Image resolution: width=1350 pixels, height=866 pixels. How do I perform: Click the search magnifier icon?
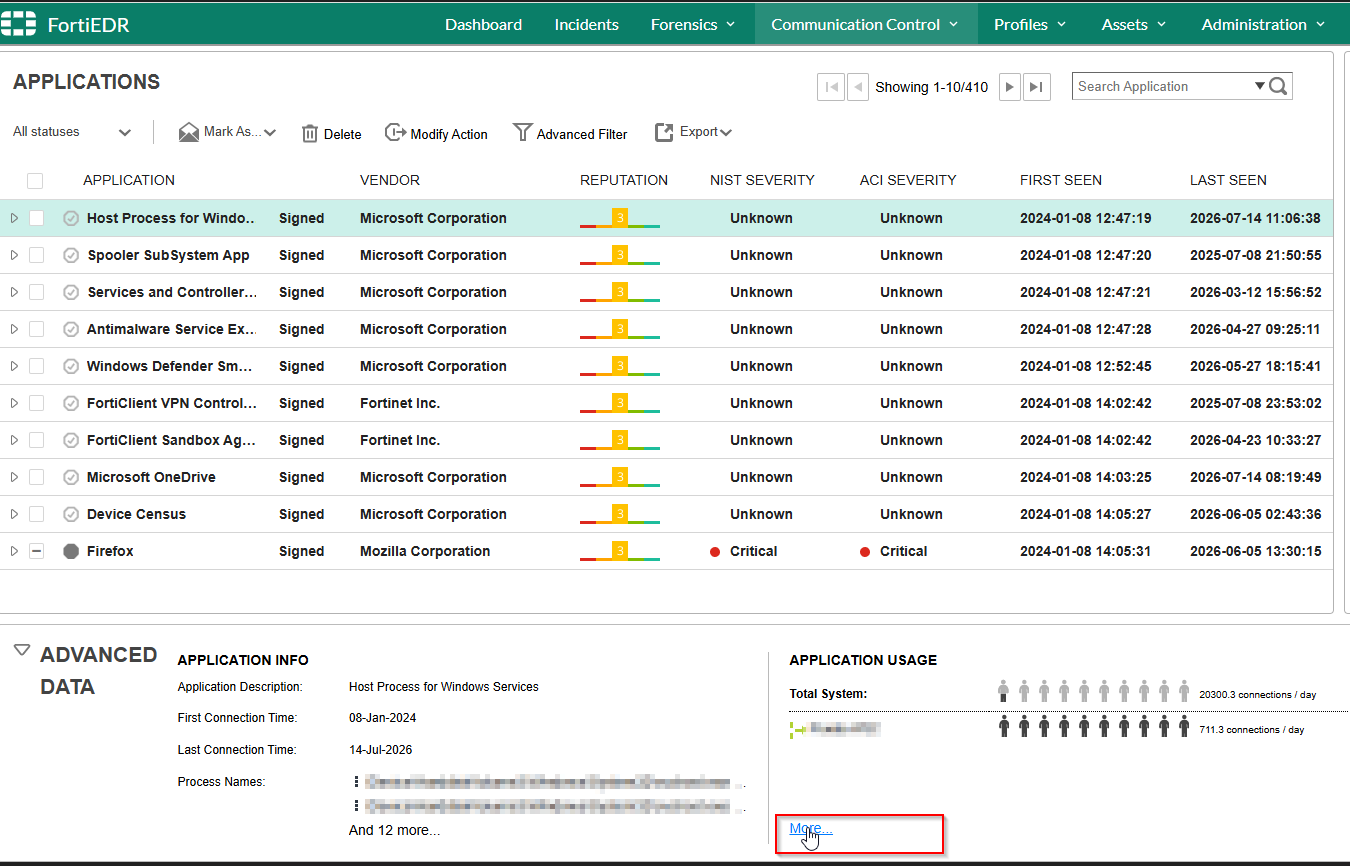coord(1278,87)
